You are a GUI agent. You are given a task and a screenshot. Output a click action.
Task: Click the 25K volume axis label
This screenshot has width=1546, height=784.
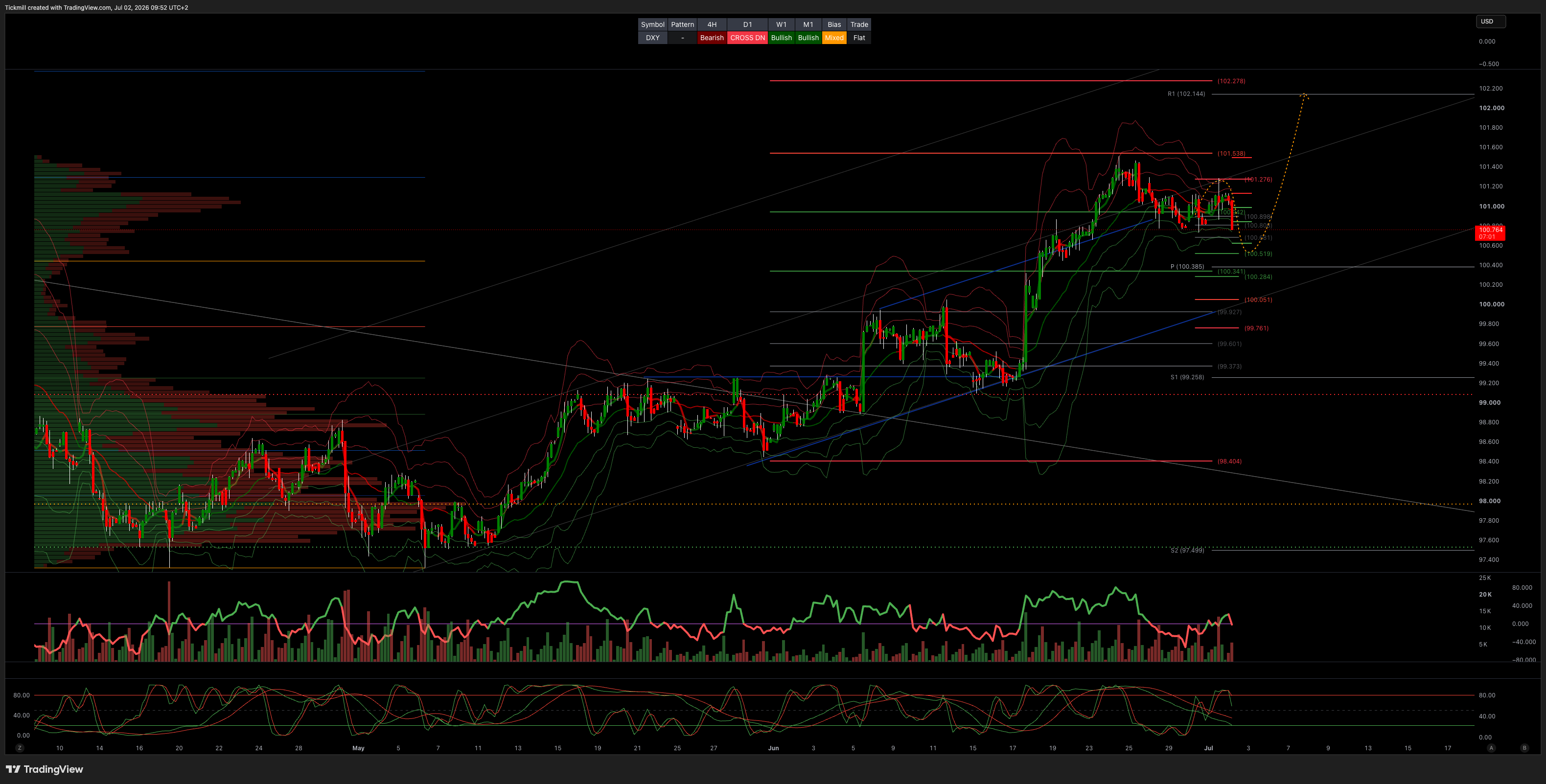[1485, 578]
